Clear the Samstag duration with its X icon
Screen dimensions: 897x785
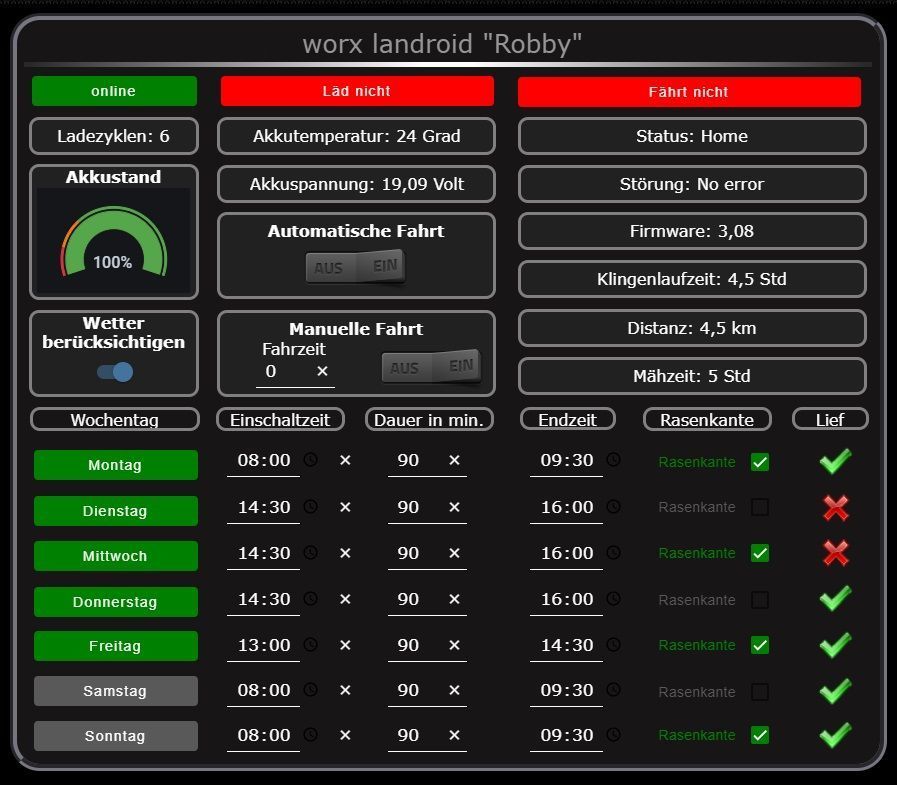(x=454, y=690)
